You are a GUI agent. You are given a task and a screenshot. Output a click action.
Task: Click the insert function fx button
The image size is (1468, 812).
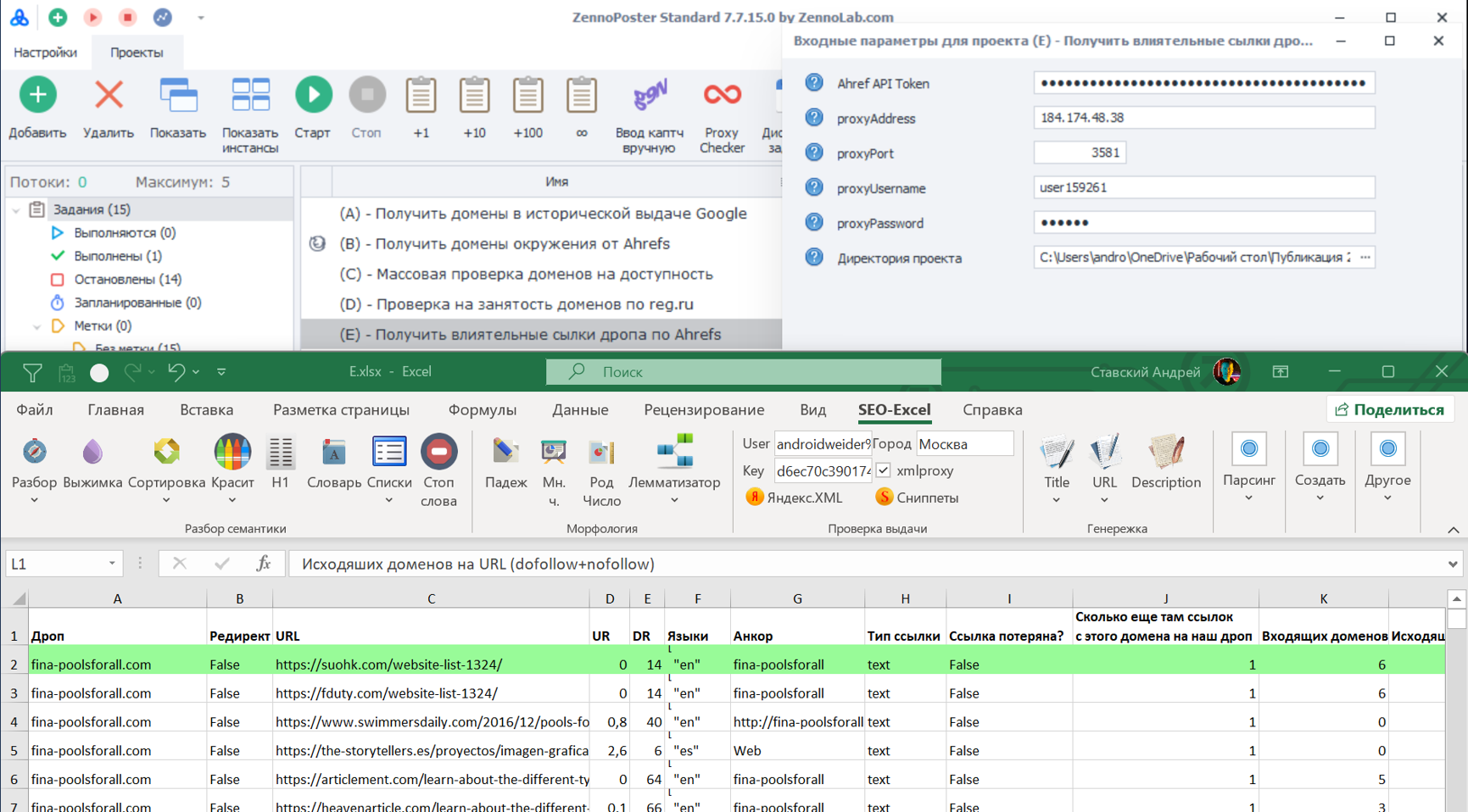point(264,564)
